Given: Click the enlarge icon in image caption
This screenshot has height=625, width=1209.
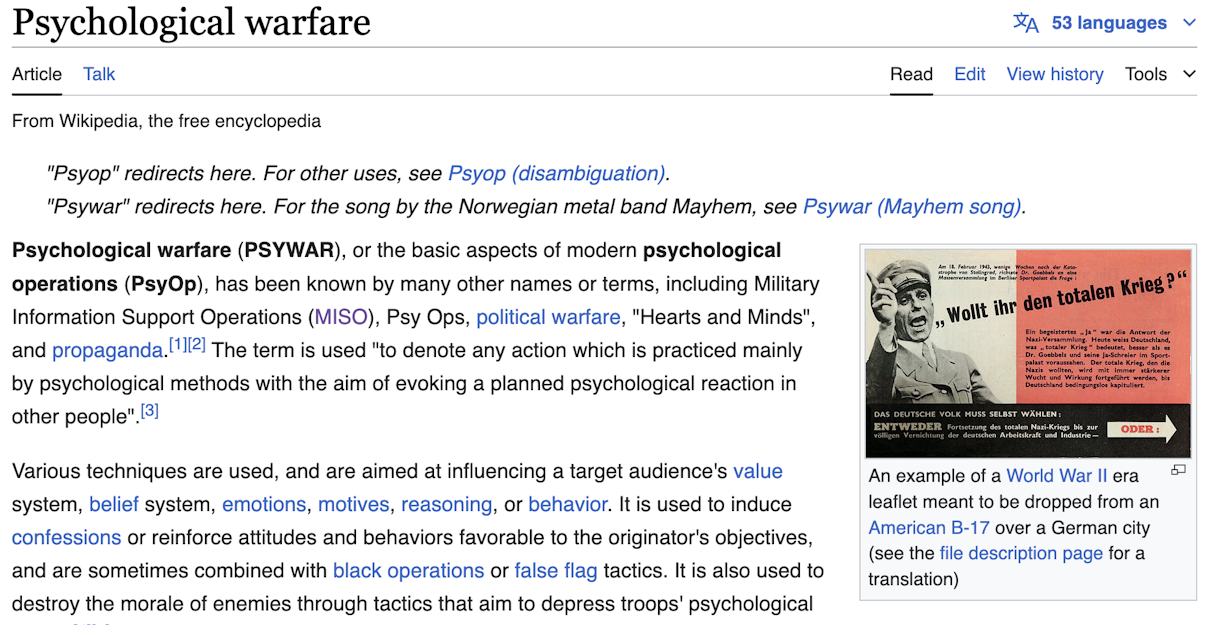Looking at the screenshot, I should click(x=1178, y=470).
